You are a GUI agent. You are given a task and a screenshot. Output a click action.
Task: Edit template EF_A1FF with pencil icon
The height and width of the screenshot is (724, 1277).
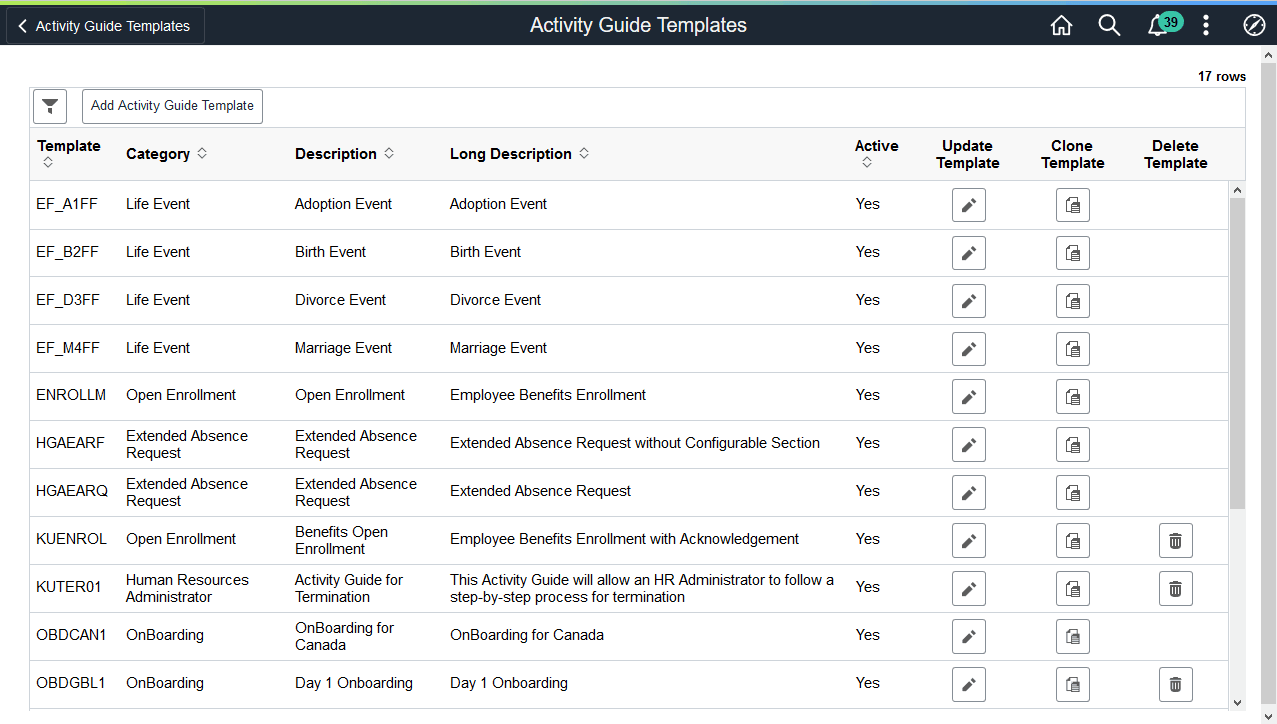click(x=969, y=205)
